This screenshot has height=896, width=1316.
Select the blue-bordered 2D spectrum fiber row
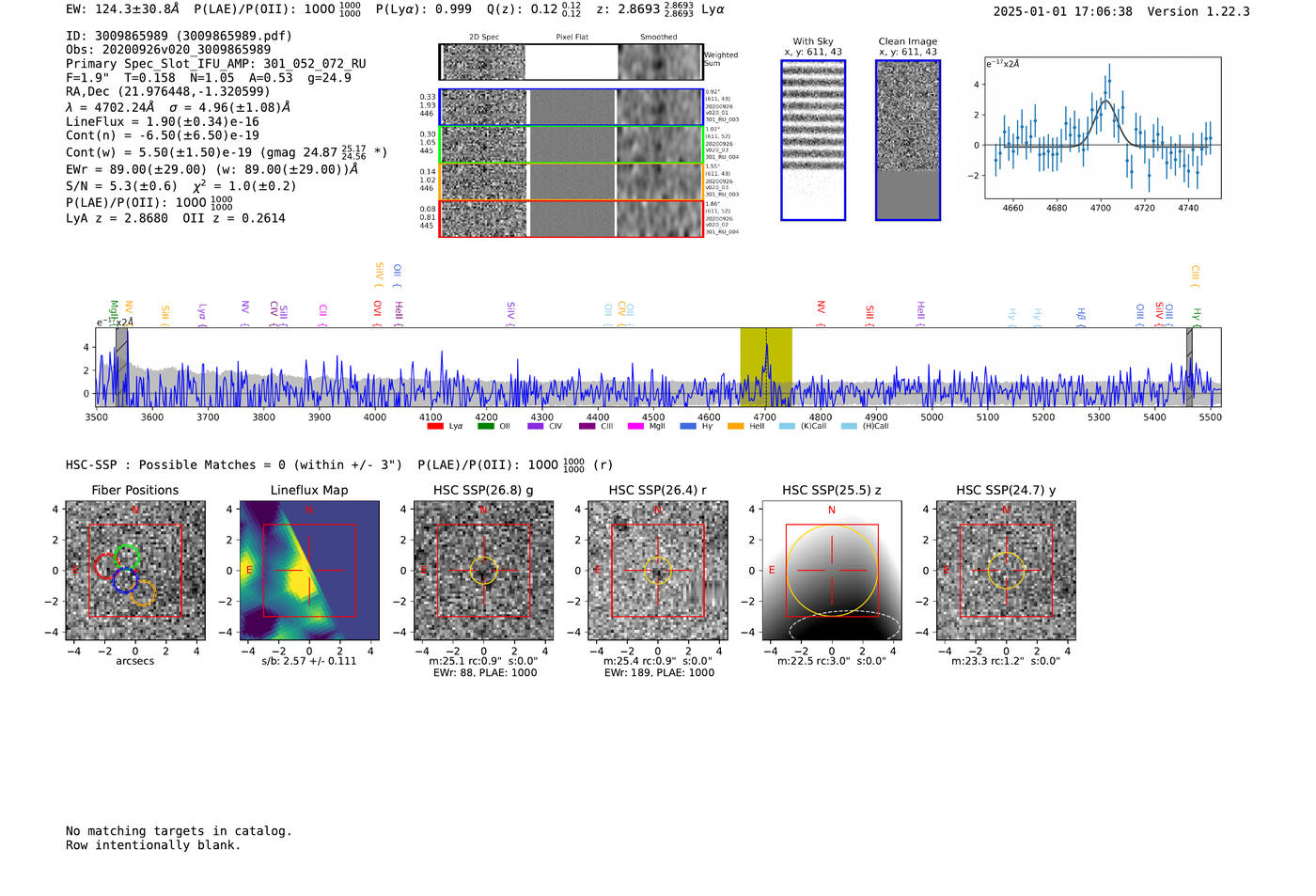click(571, 107)
